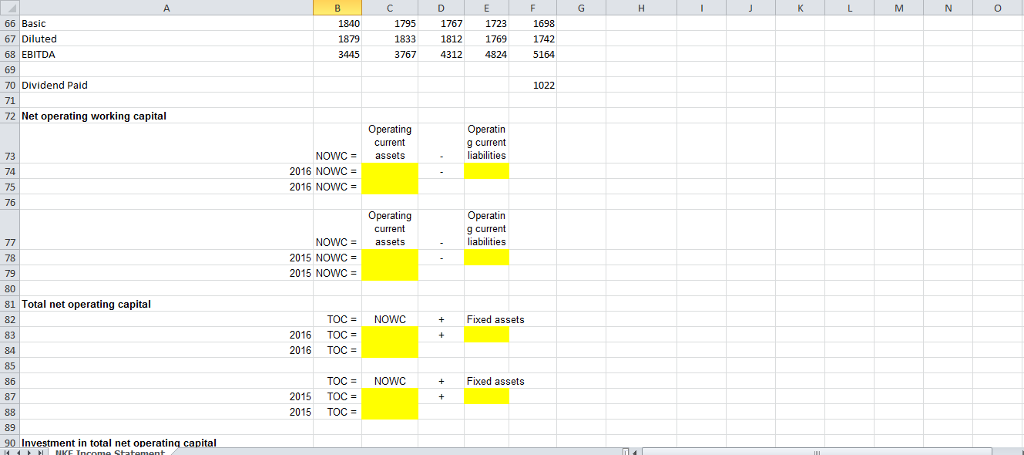The height and width of the screenshot is (455, 1024).
Task: Select column H header
Action: 641,8
